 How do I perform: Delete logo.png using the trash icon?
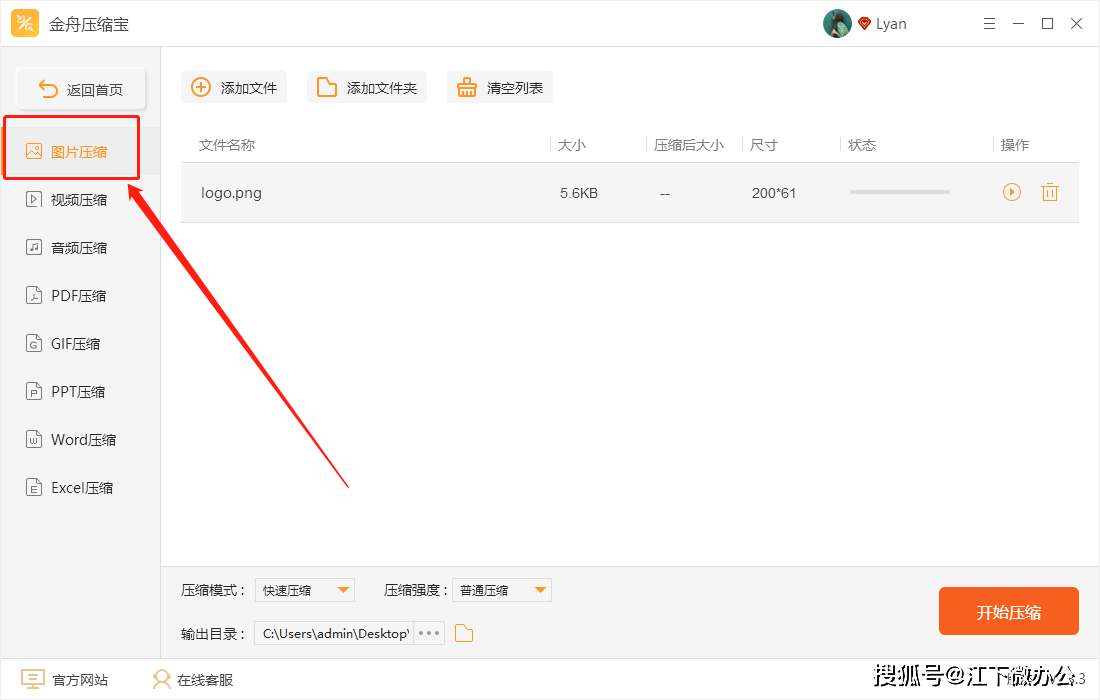click(x=1049, y=192)
